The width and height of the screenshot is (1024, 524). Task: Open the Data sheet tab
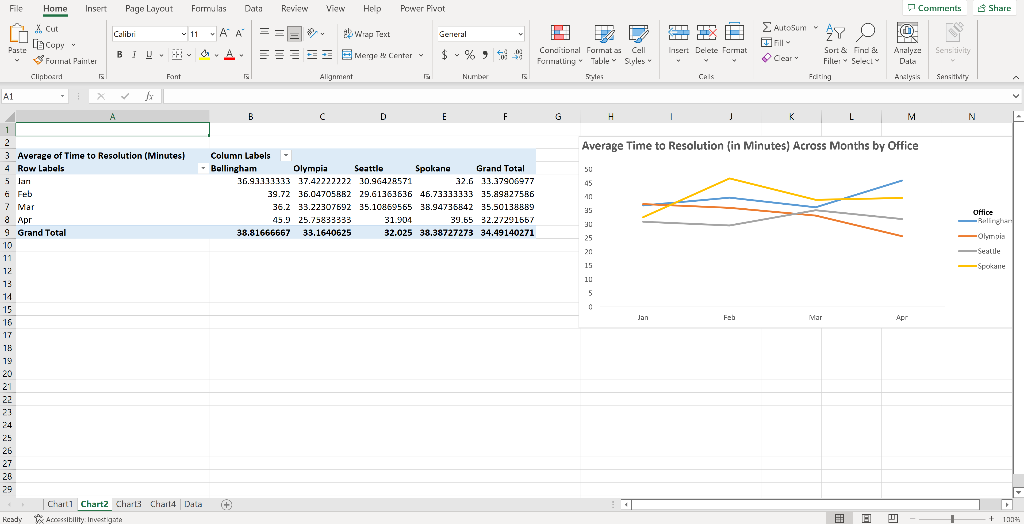(193, 504)
